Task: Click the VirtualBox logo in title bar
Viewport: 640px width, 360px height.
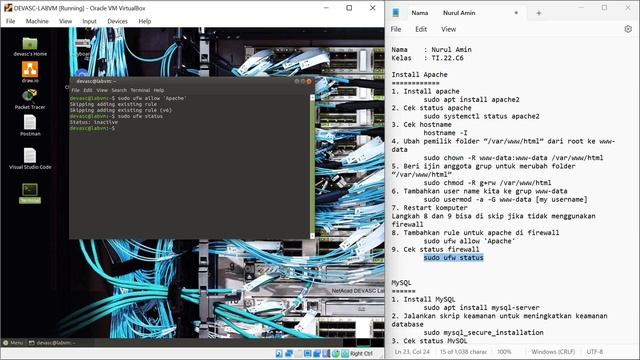Action: pyautogui.click(x=8, y=8)
